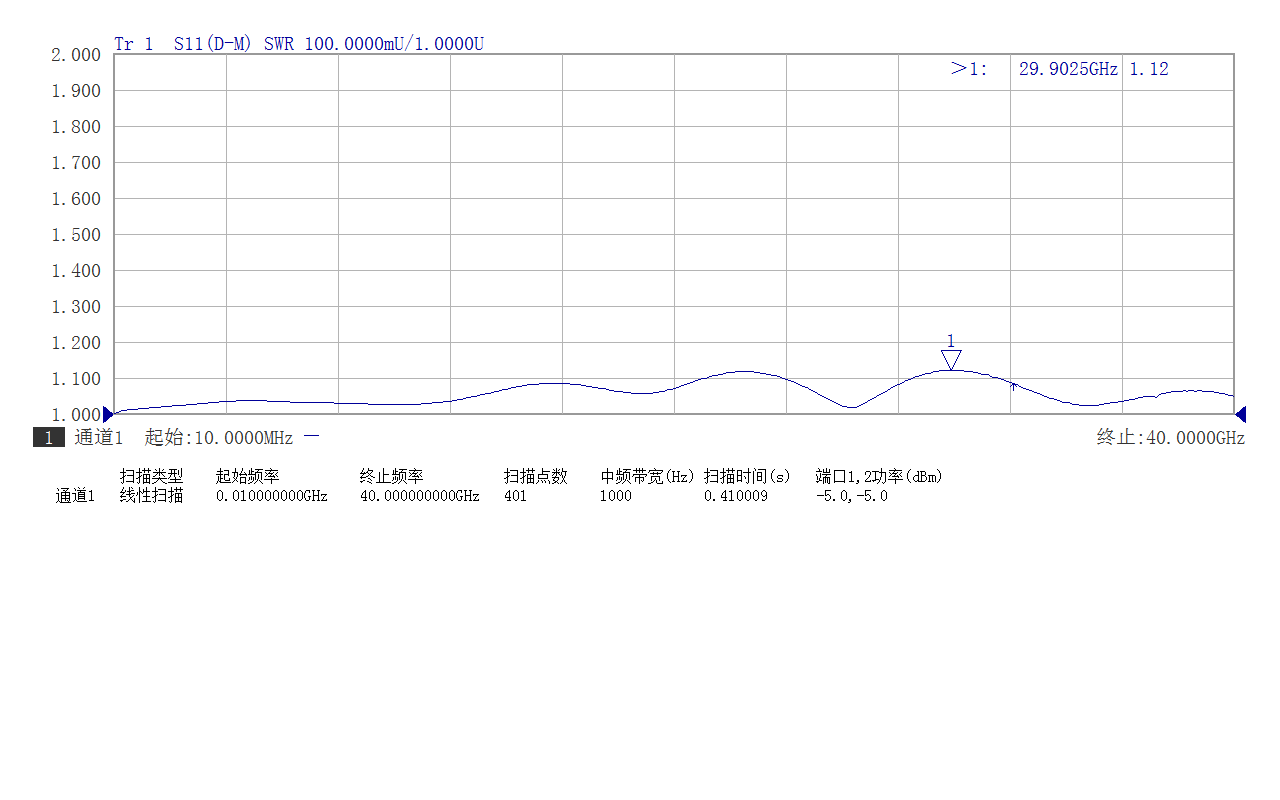The height and width of the screenshot is (800, 1280).
Task: Click marker readout frequency 29.9025GHz
Action: 1068,69
